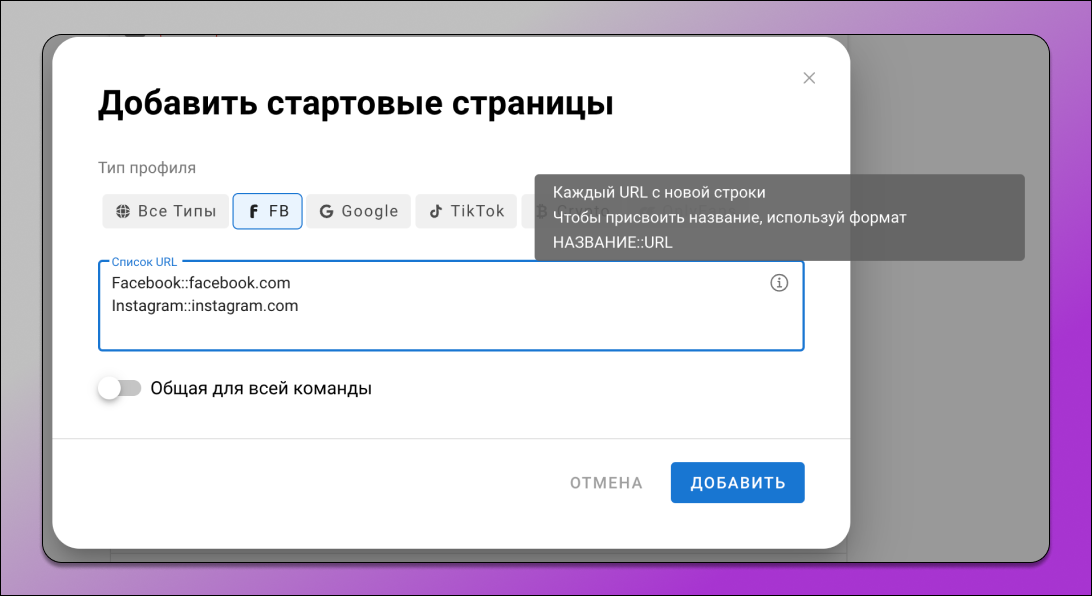Viewport: 1092px width, 596px height.
Task: Select the Google profile type filter
Action: tap(358, 211)
